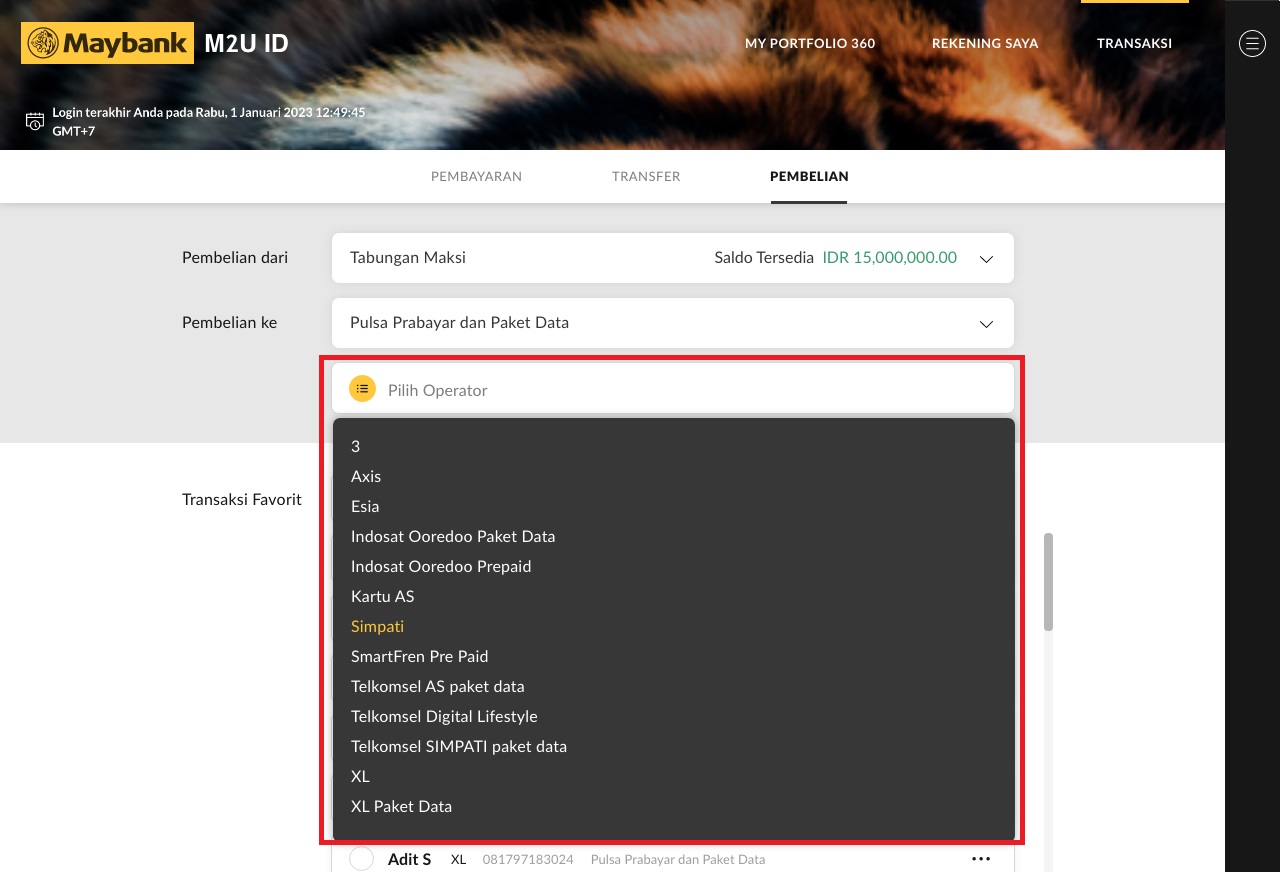Image resolution: width=1280 pixels, height=872 pixels.
Task: Click the IDR 15,000,000.00 balance
Action: (x=889, y=258)
